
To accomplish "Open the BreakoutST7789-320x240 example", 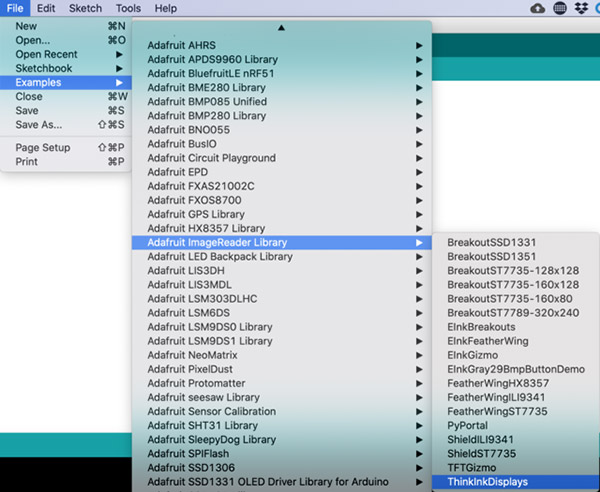I will [516, 313].
